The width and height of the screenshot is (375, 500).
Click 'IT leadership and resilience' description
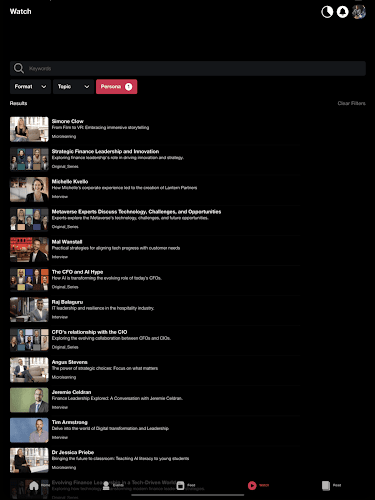(103, 308)
